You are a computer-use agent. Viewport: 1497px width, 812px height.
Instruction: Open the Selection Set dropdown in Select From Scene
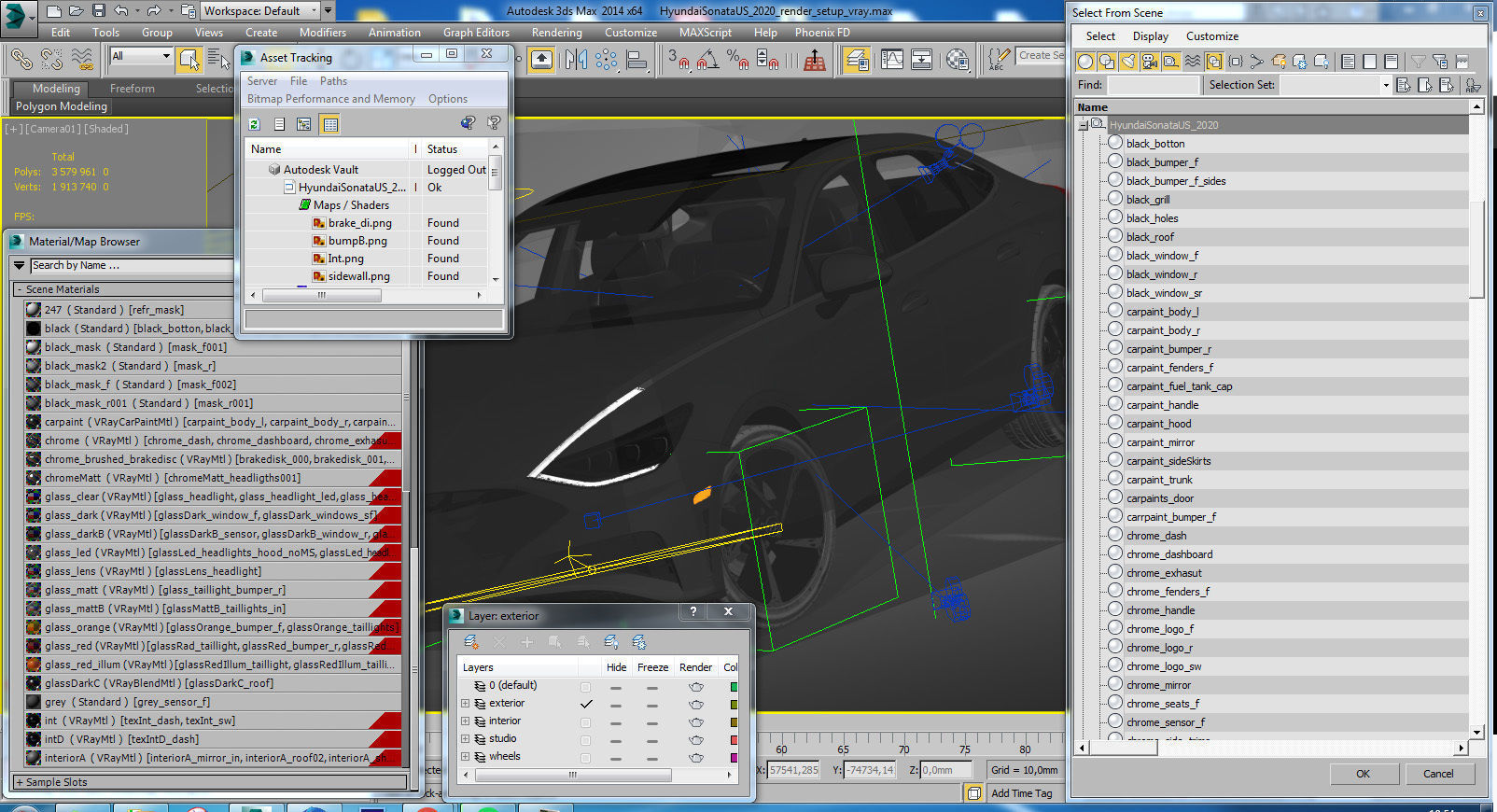[1385, 85]
